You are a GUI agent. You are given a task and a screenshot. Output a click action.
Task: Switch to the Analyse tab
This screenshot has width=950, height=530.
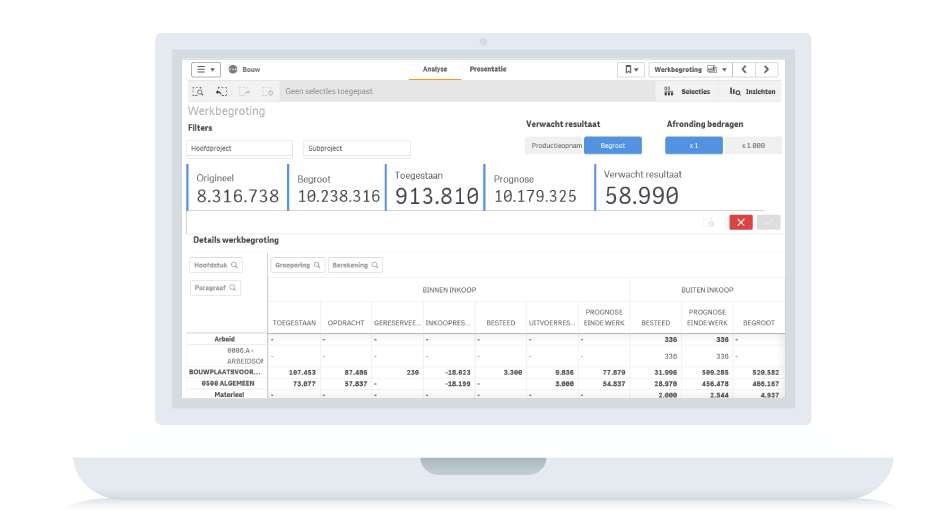435,69
